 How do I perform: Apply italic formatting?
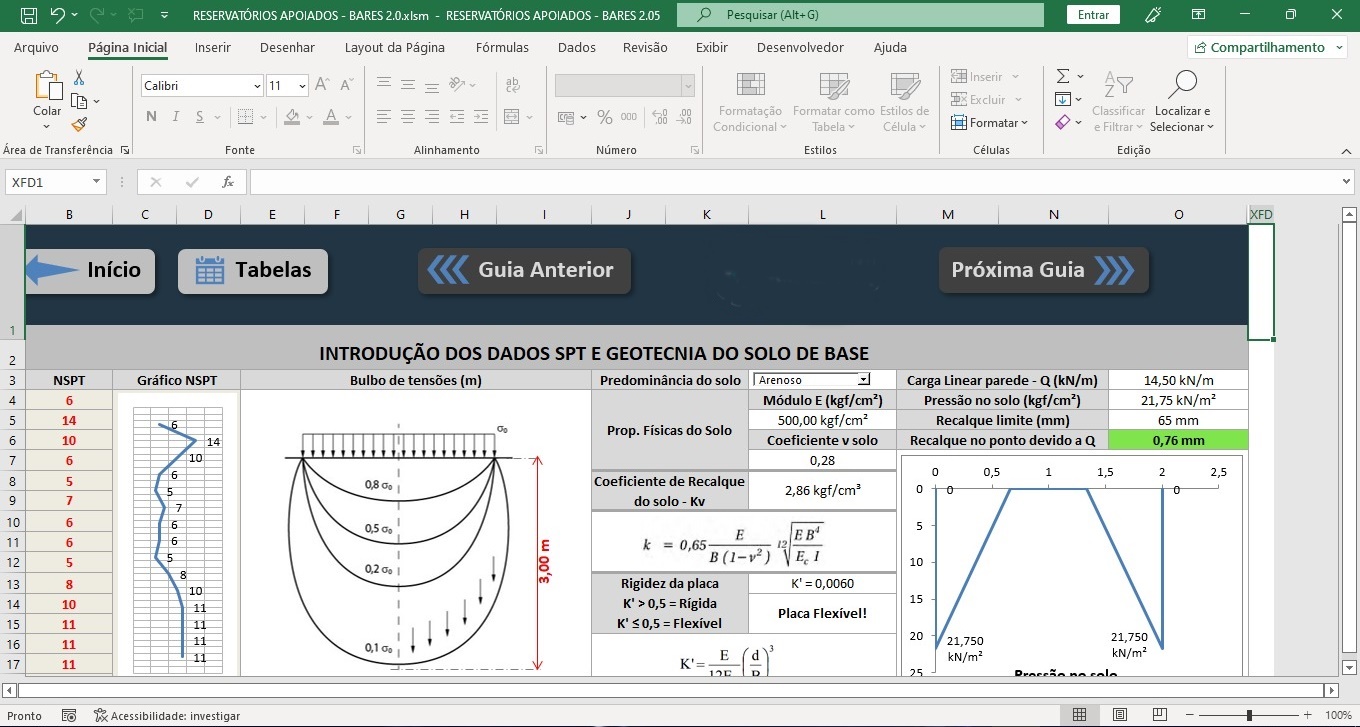click(x=178, y=116)
